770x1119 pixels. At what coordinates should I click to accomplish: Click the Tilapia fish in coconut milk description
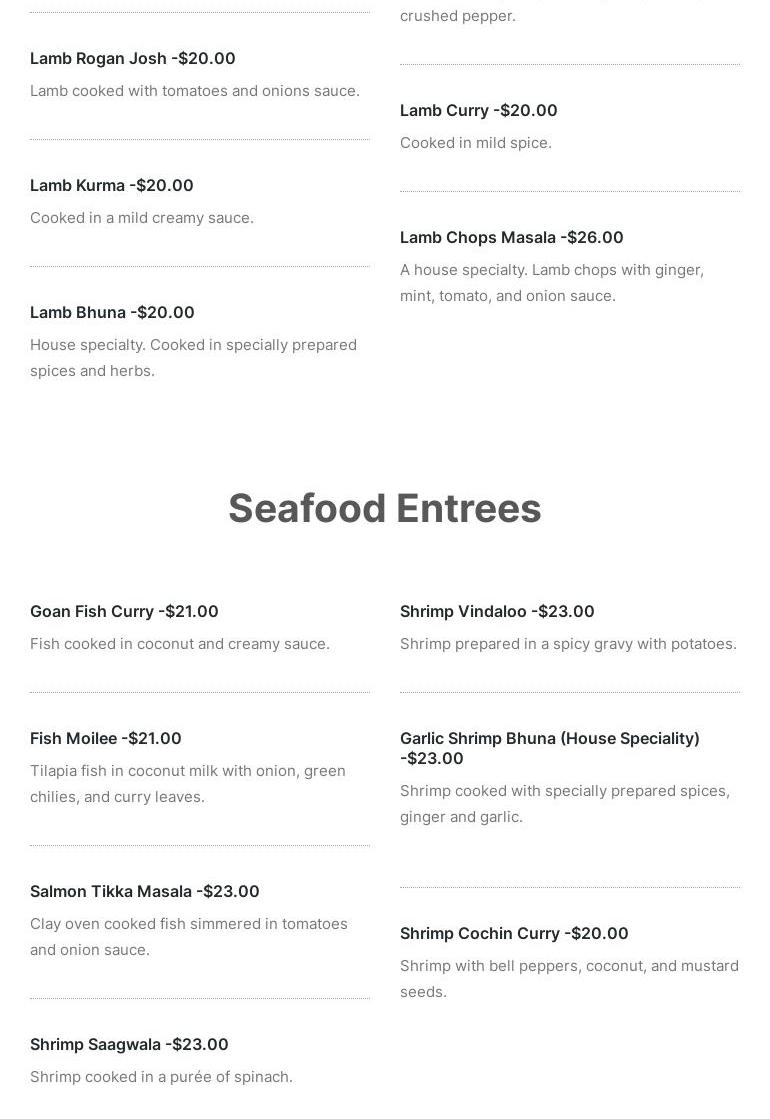[x=188, y=784]
